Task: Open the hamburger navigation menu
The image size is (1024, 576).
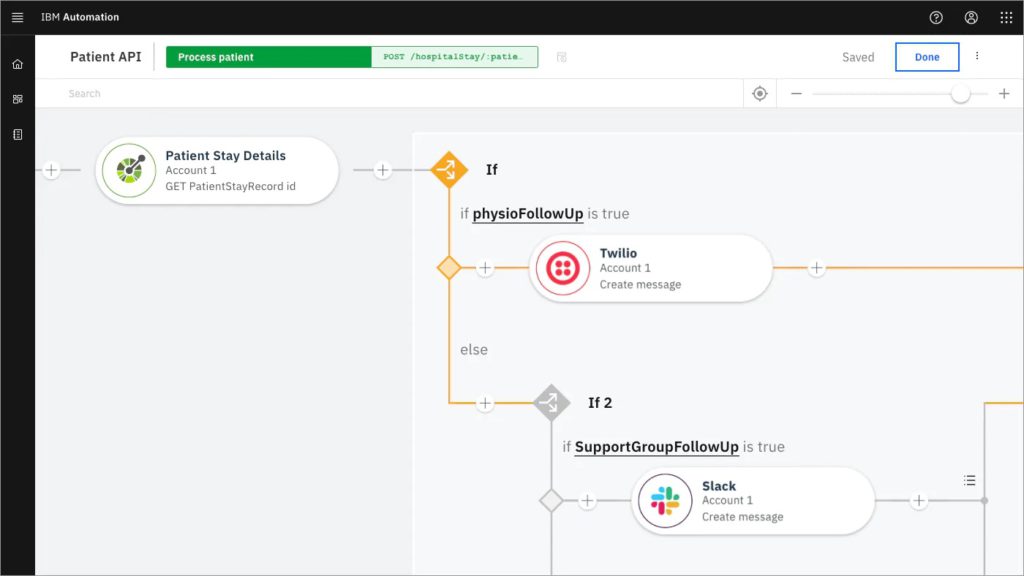Action: pyautogui.click(x=18, y=18)
